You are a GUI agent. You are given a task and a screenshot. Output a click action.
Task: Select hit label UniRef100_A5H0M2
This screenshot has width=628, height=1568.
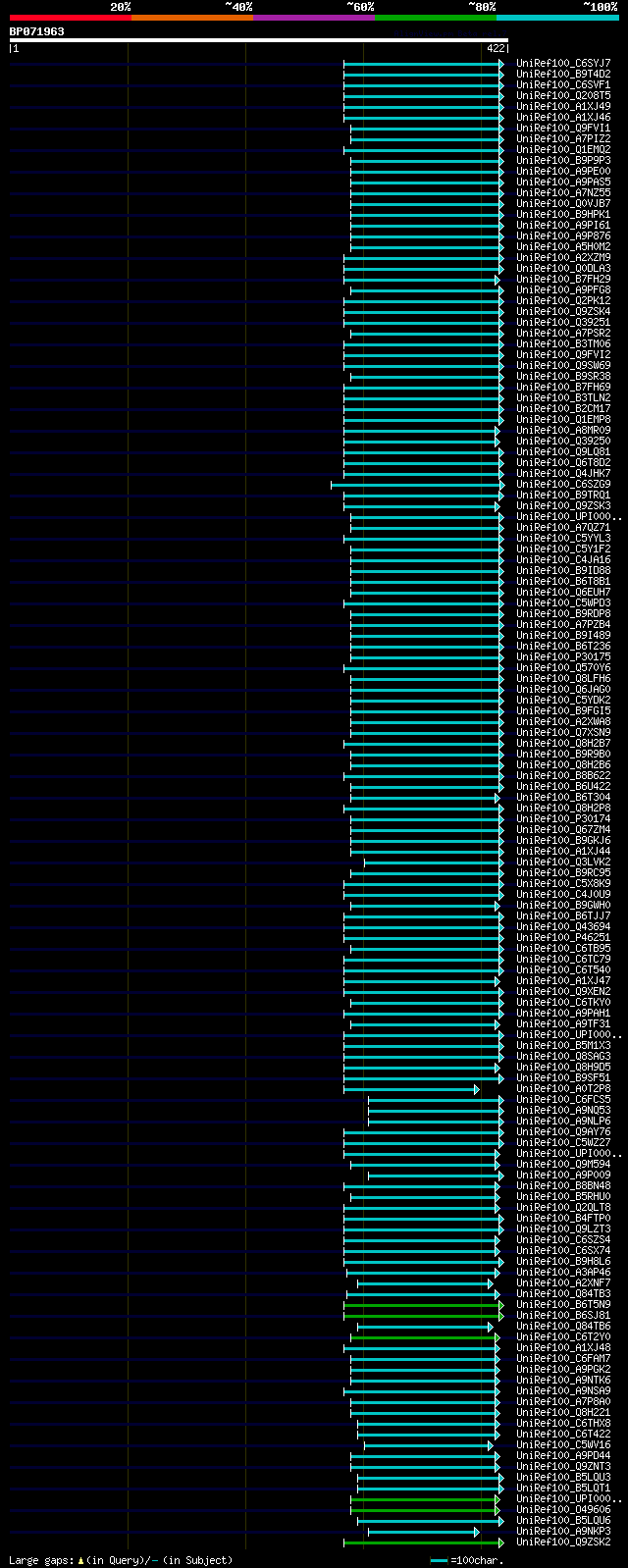point(563,246)
